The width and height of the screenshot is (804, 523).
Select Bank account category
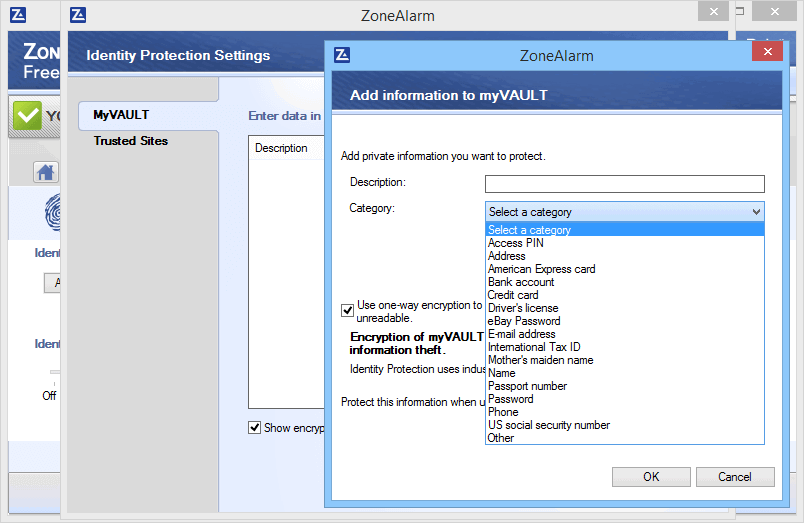625,282
